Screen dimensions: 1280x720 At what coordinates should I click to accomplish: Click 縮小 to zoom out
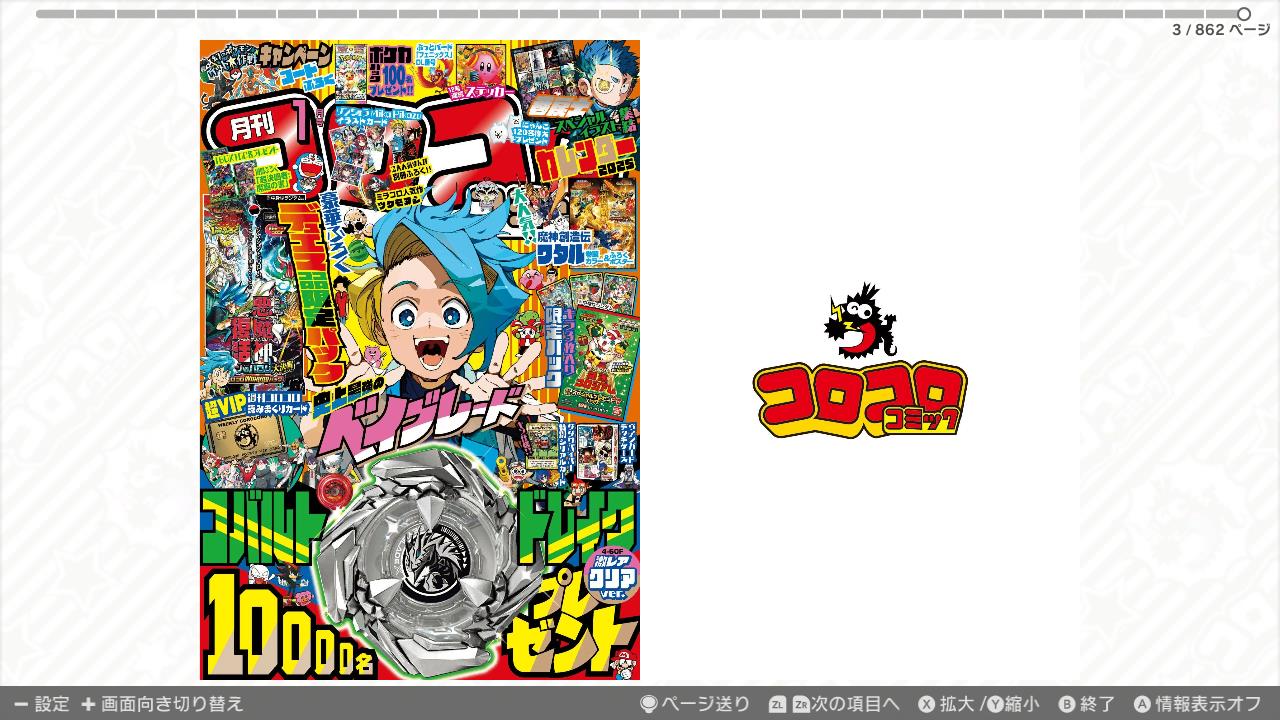(1022, 704)
